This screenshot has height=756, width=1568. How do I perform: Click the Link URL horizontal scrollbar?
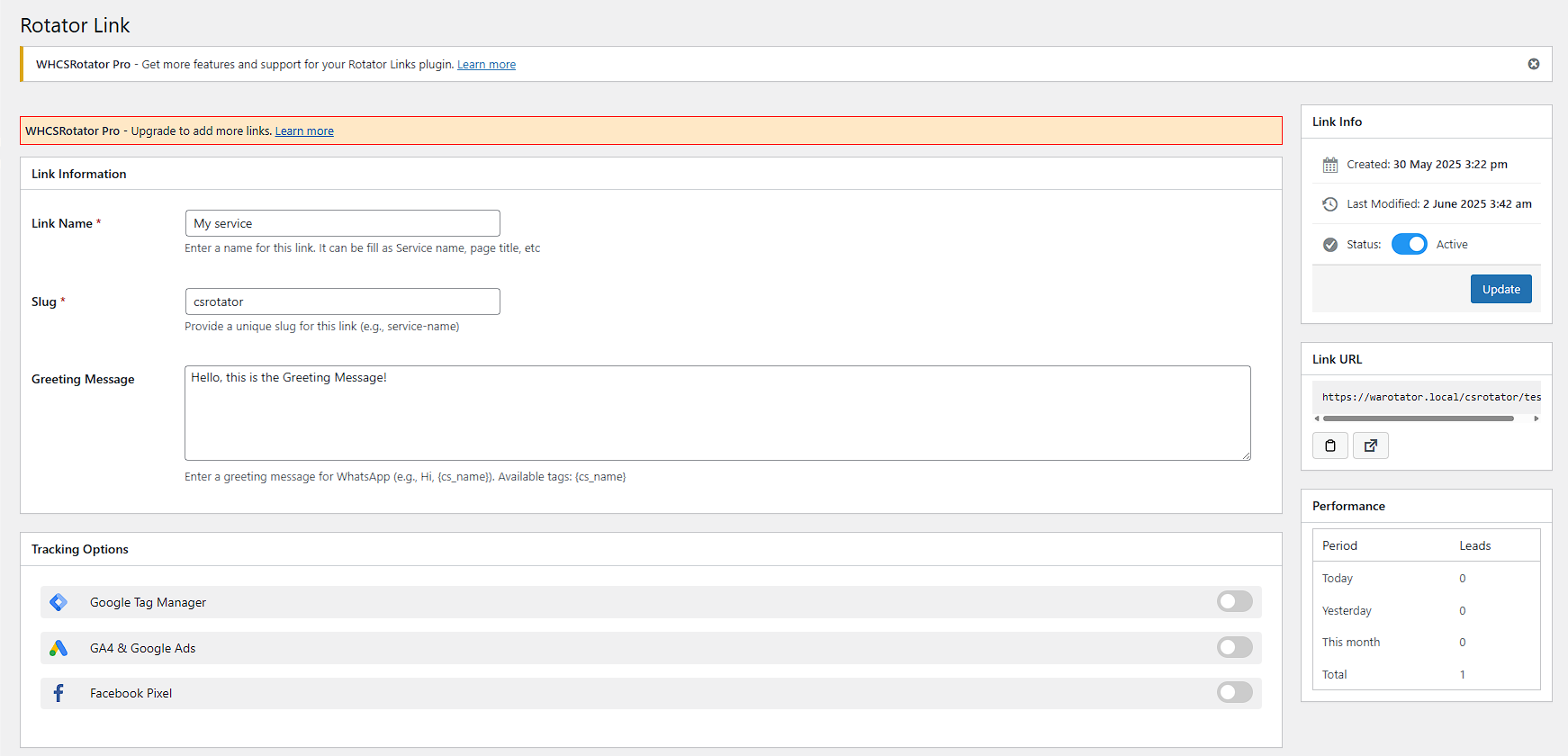(x=1419, y=418)
